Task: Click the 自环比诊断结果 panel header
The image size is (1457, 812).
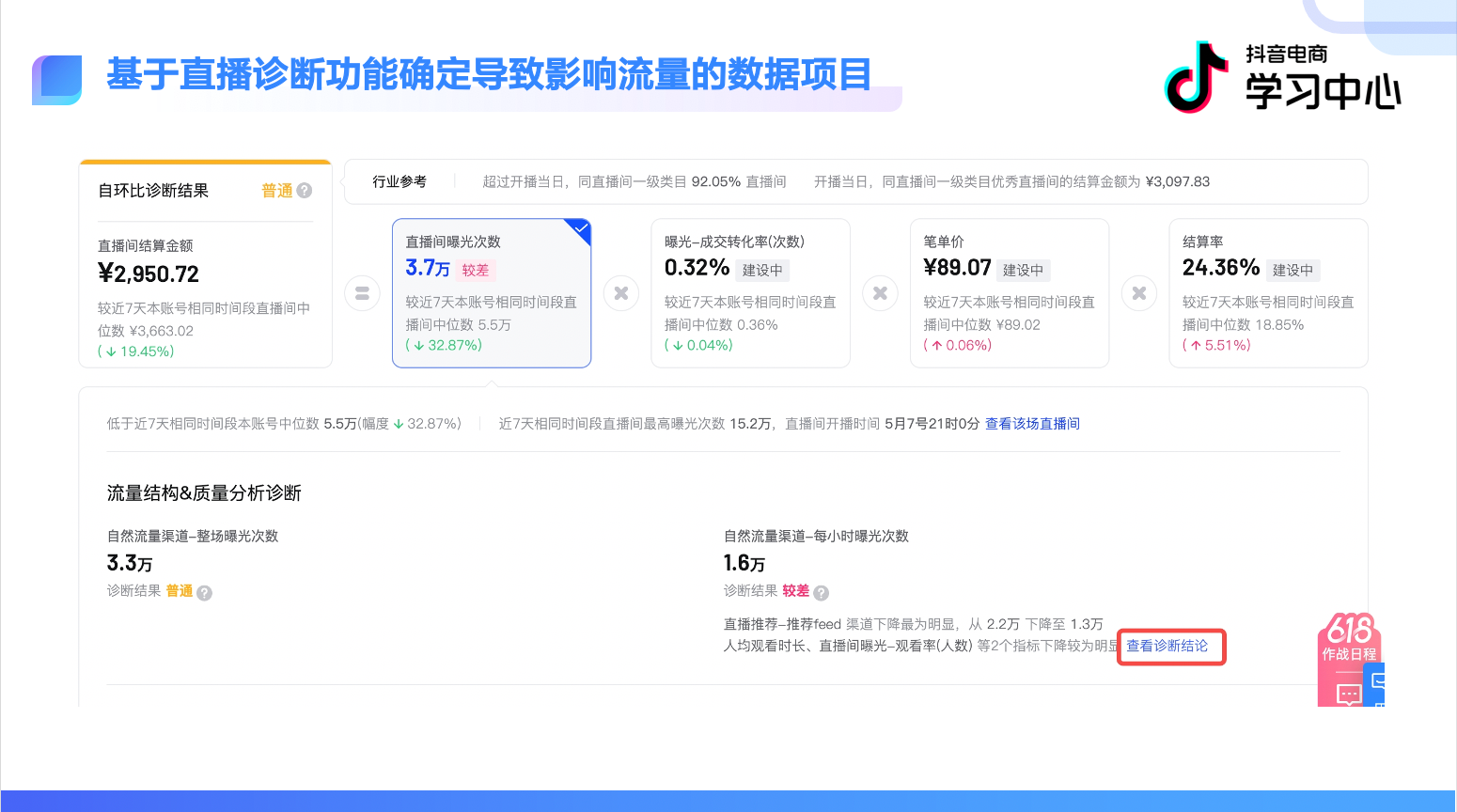Action: pos(153,191)
